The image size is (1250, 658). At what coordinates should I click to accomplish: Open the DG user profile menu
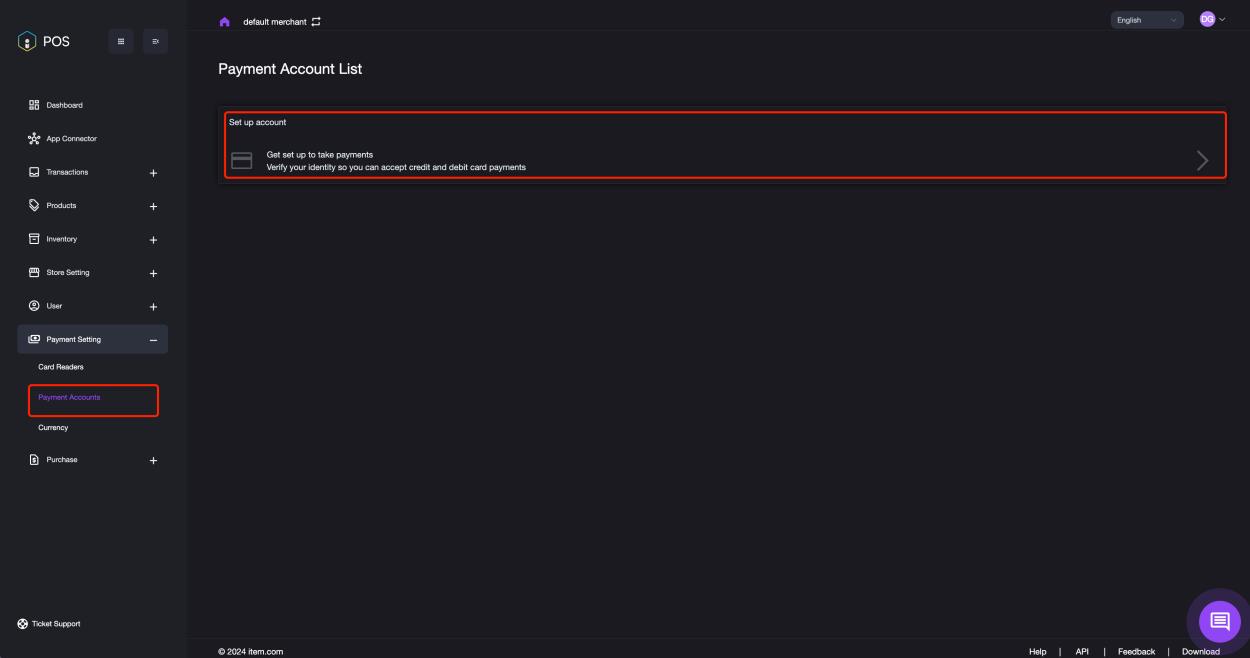[x=1208, y=19]
